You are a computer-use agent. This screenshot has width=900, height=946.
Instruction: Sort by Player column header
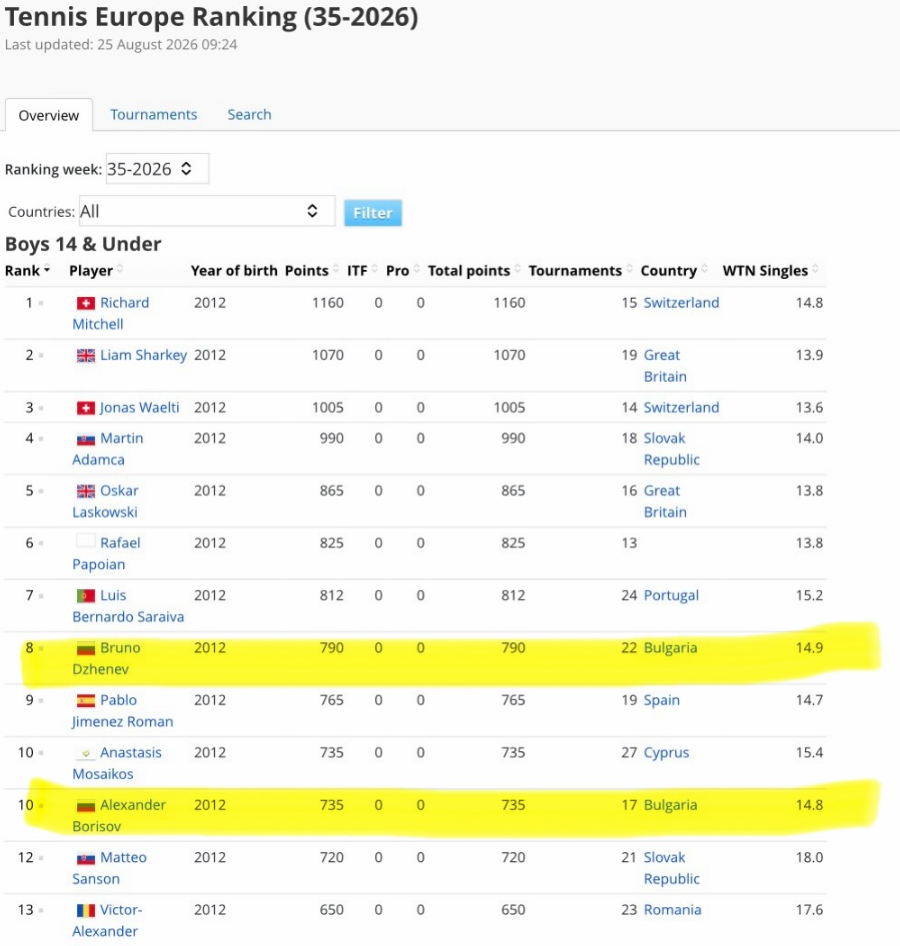pos(91,270)
